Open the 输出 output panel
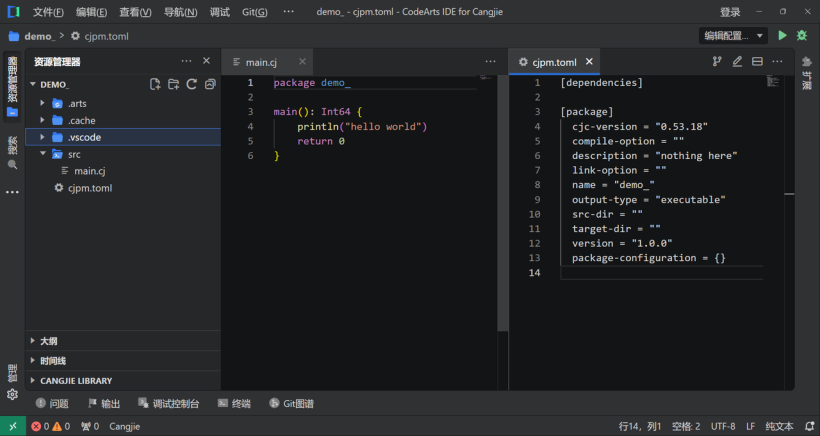This screenshot has height=436, width=820. (x=104, y=403)
